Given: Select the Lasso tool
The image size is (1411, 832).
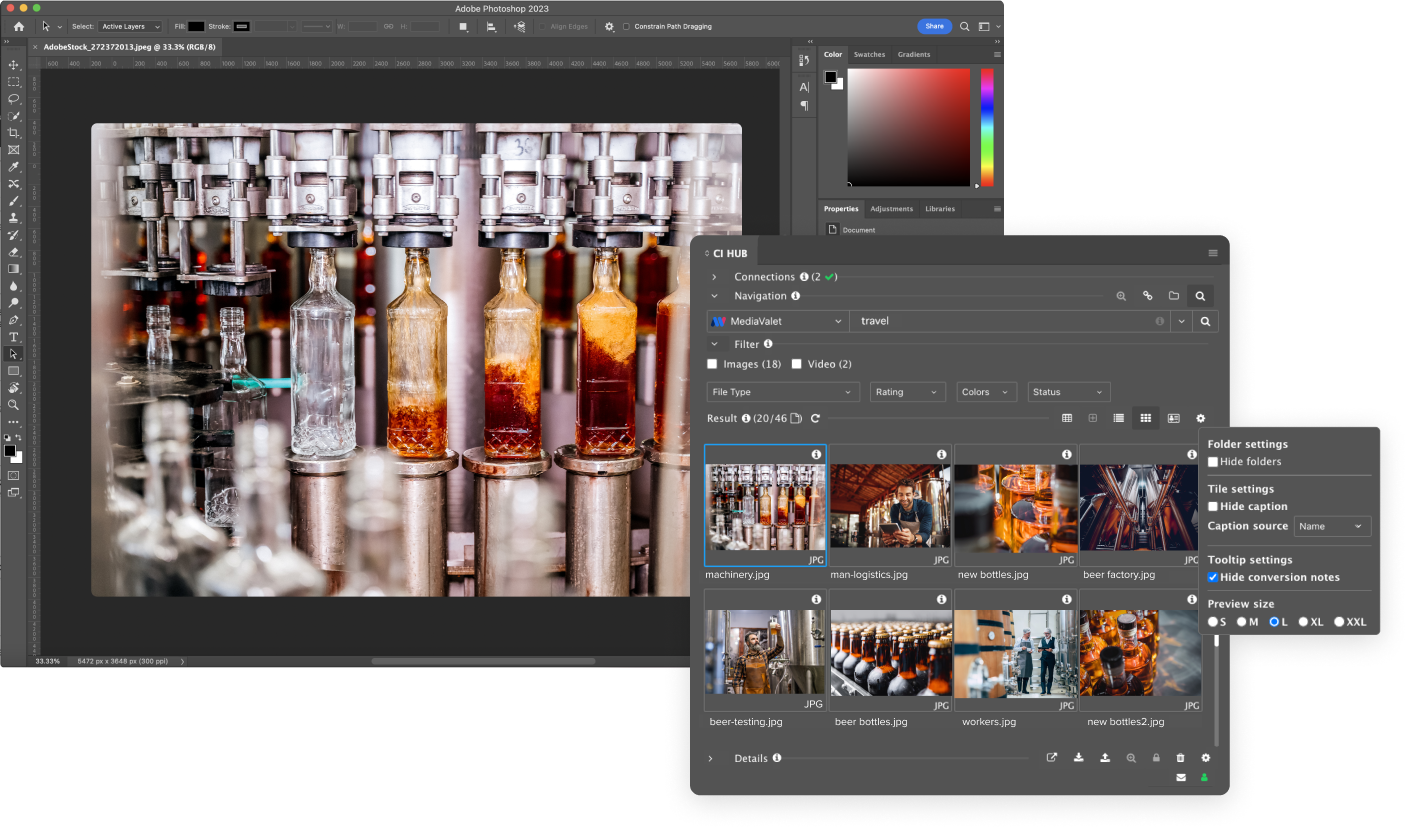Looking at the screenshot, I should (x=14, y=99).
